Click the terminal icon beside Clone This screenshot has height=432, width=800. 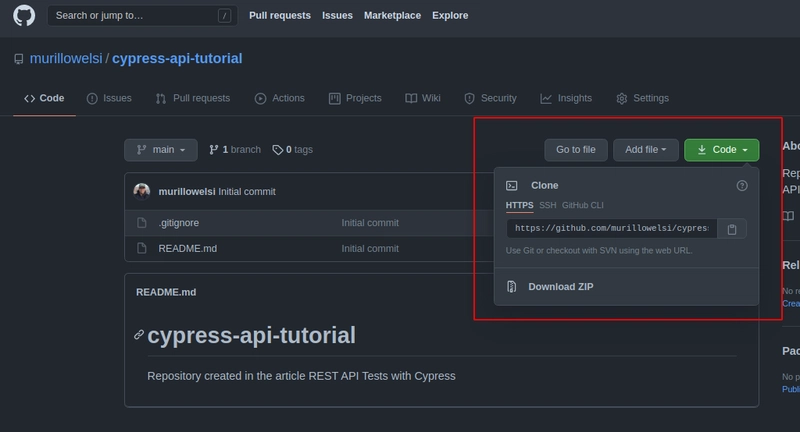coord(511,186)
